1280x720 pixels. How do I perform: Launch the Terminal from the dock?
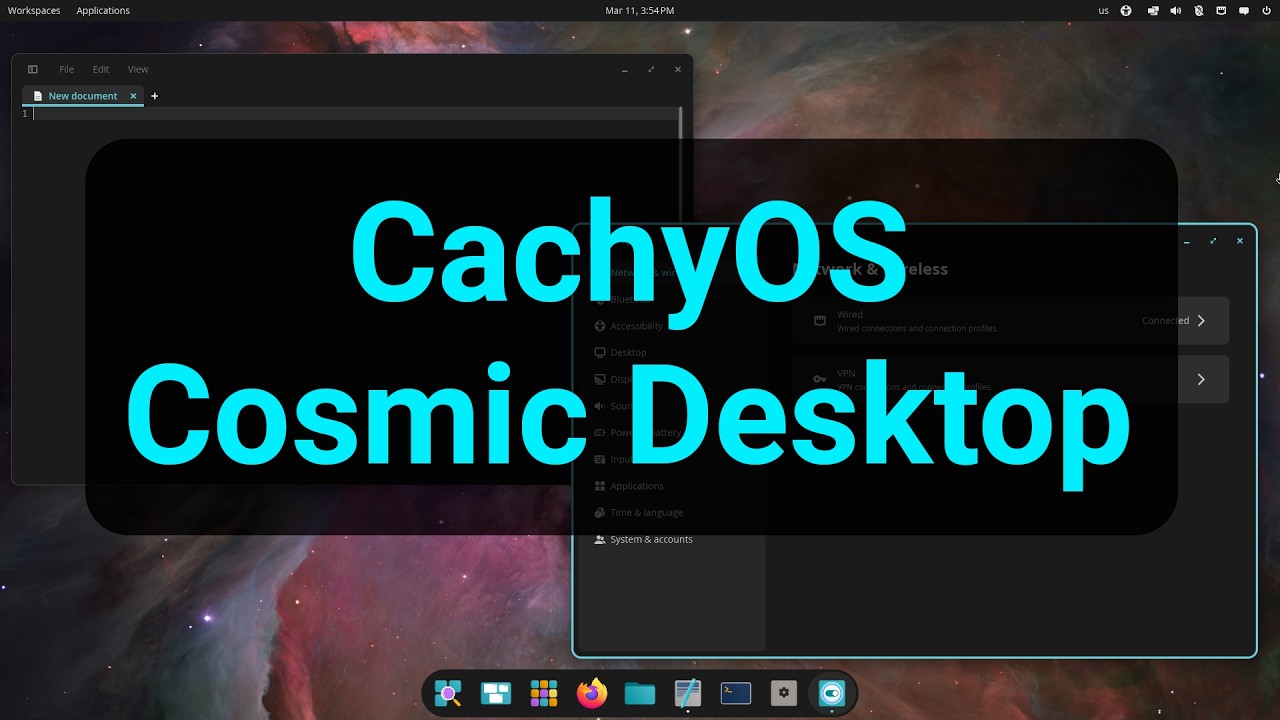click(736, 693)
